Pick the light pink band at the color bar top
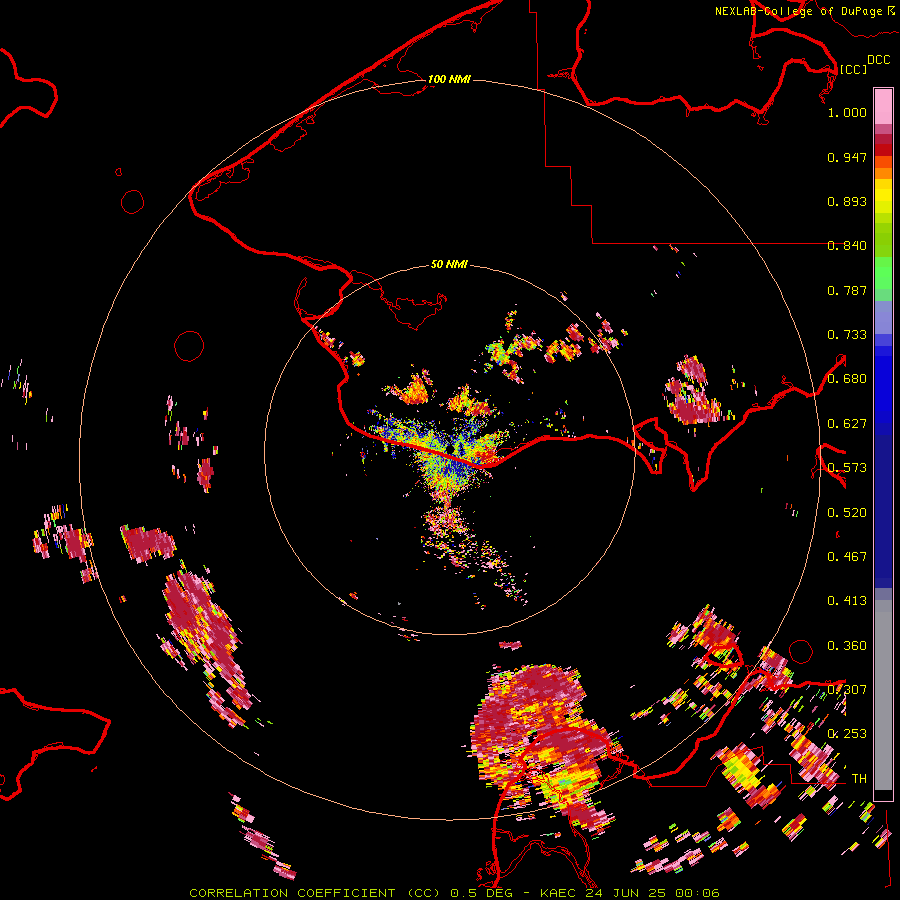 [x=883, y=106]
